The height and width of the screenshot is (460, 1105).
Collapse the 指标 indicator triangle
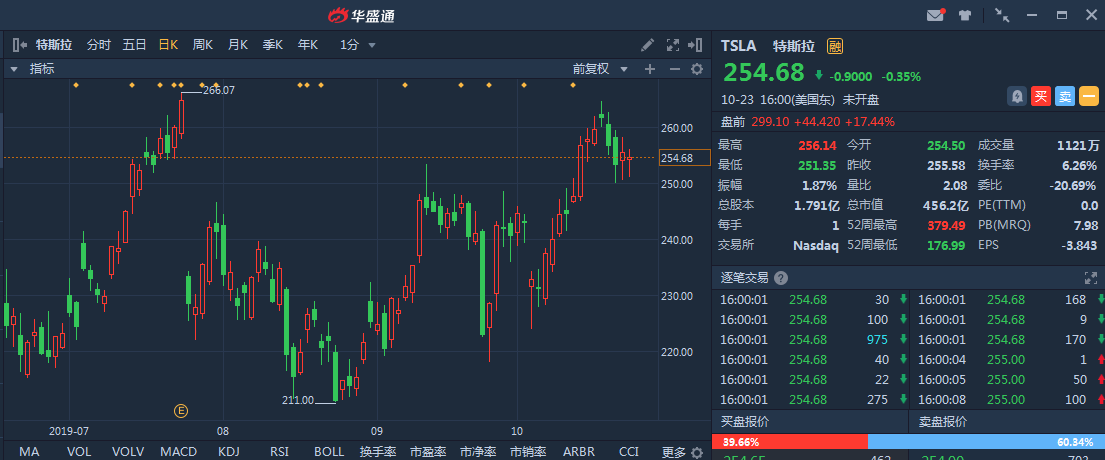[x=14, y=69]
